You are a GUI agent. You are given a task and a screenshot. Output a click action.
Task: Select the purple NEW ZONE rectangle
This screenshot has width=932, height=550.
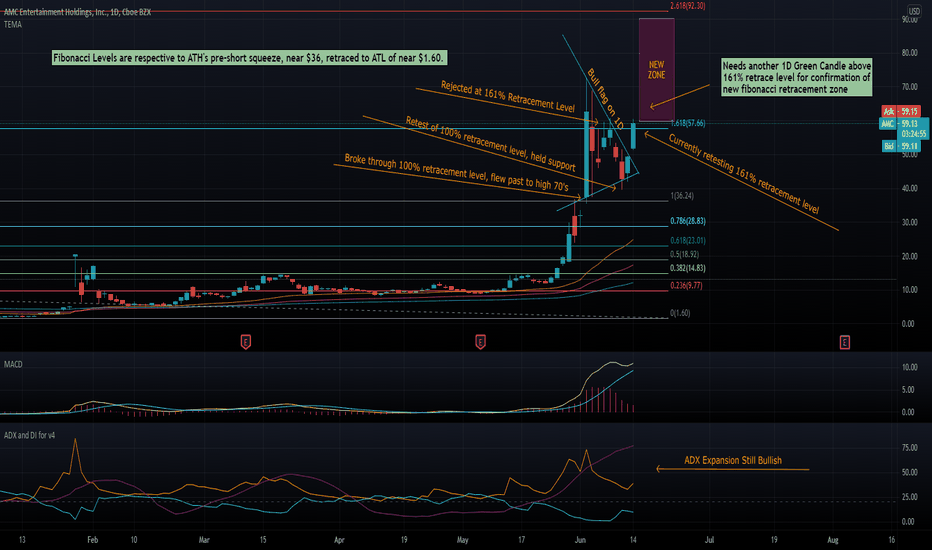(656, 70)
